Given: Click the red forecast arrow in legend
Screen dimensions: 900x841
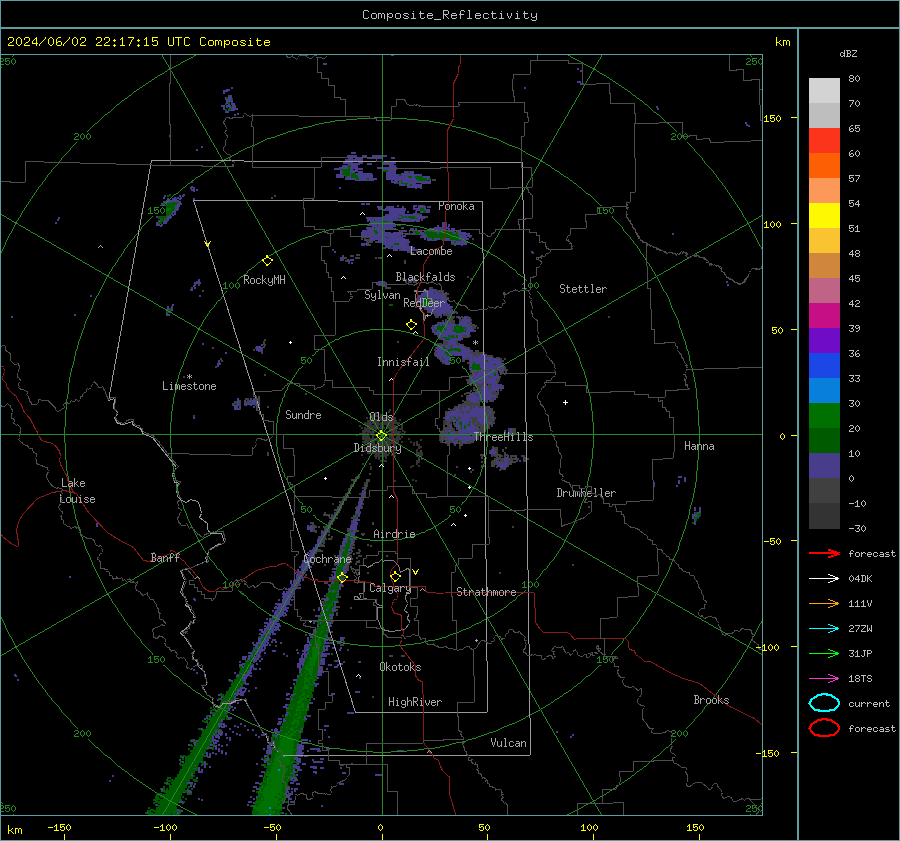Looking at the screenshot, I should point(824,553).
